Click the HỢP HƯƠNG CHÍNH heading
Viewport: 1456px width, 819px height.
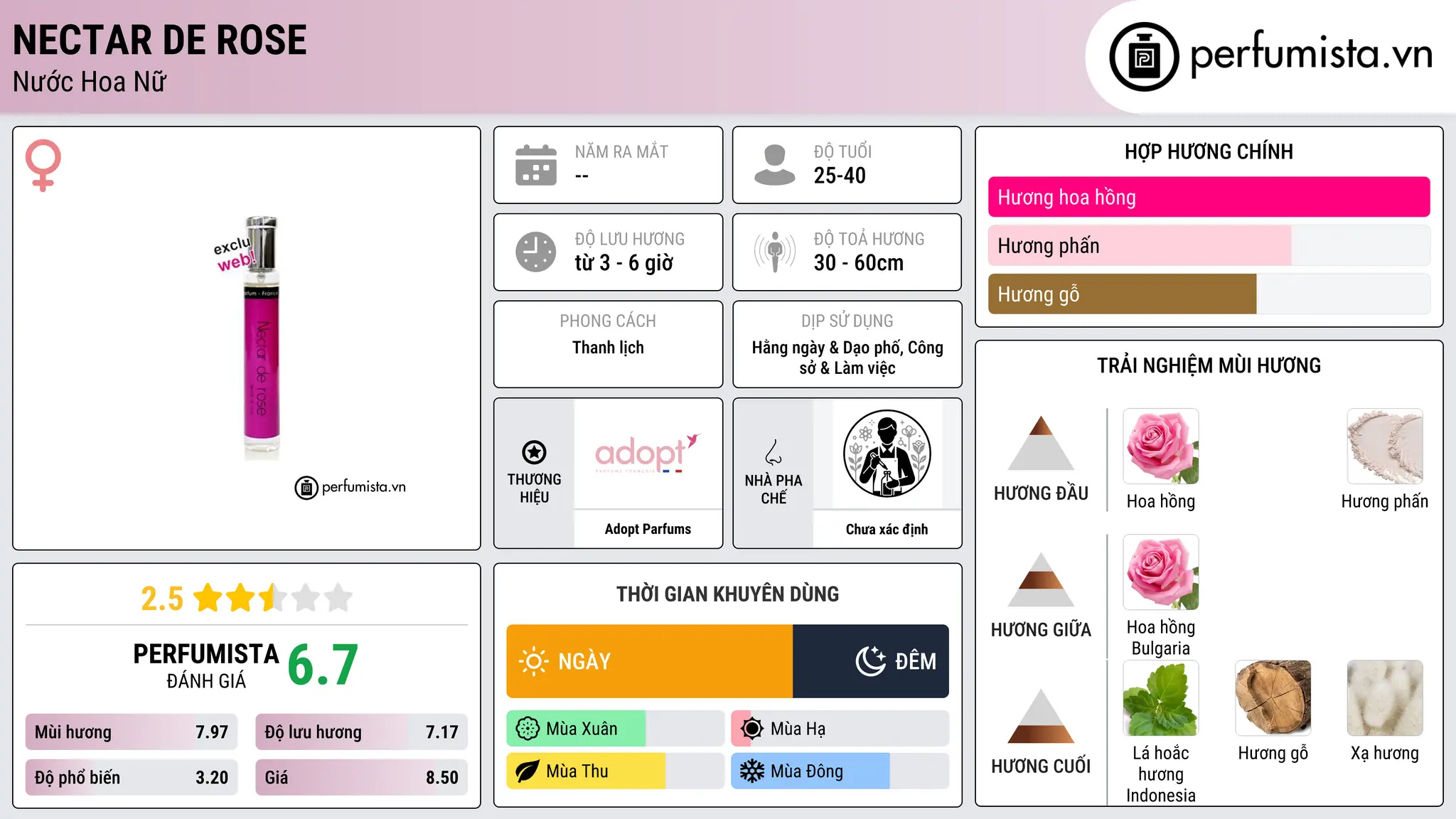[1209, 151]
